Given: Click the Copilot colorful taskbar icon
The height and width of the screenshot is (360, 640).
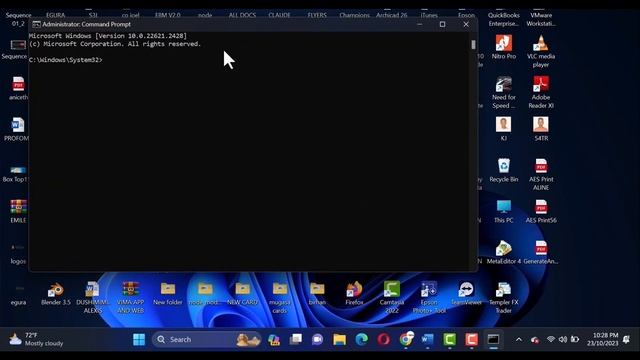Looking at the screenshot, I should (273, 339).
